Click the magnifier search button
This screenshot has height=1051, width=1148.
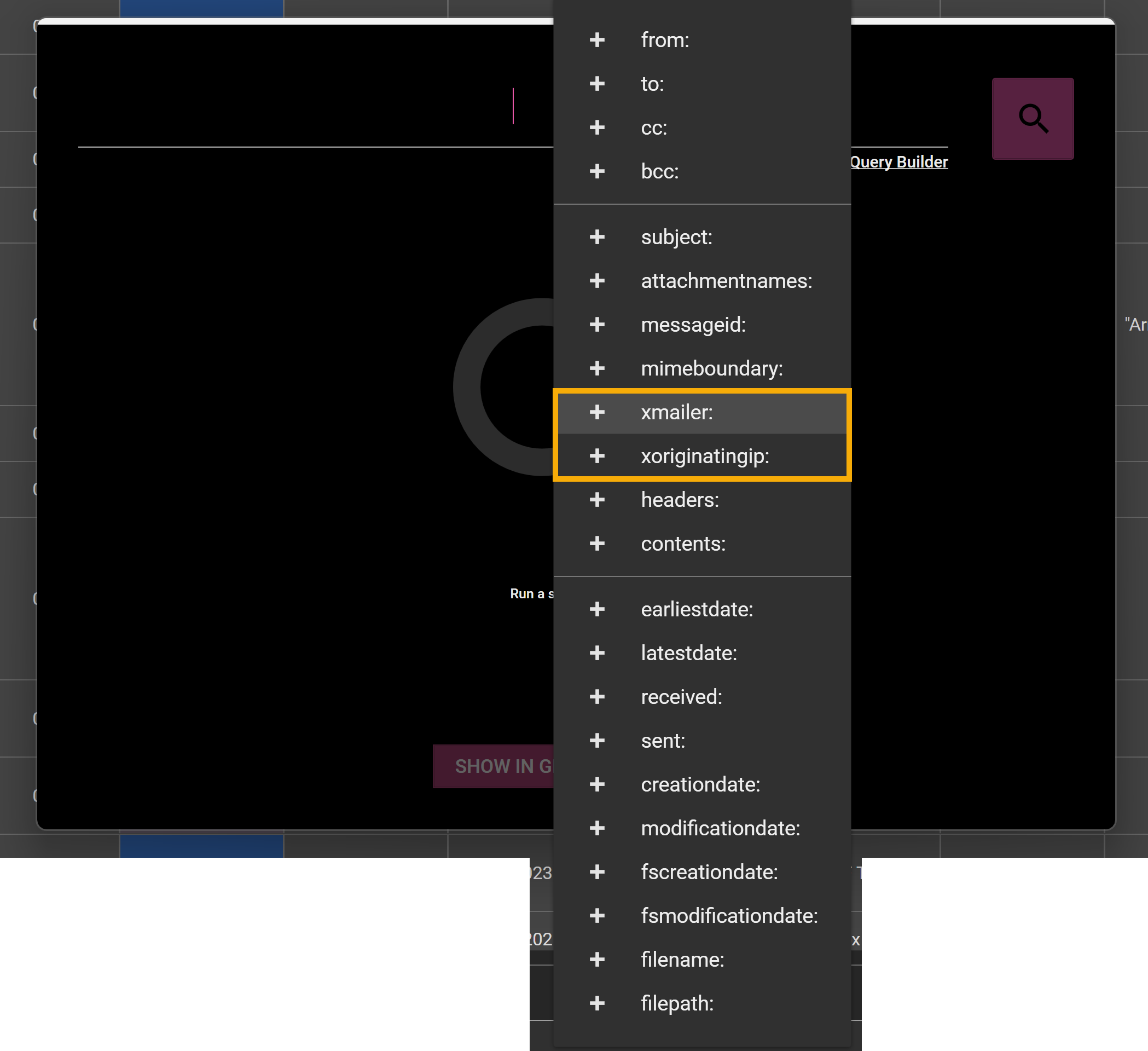tap(1033, 118)
